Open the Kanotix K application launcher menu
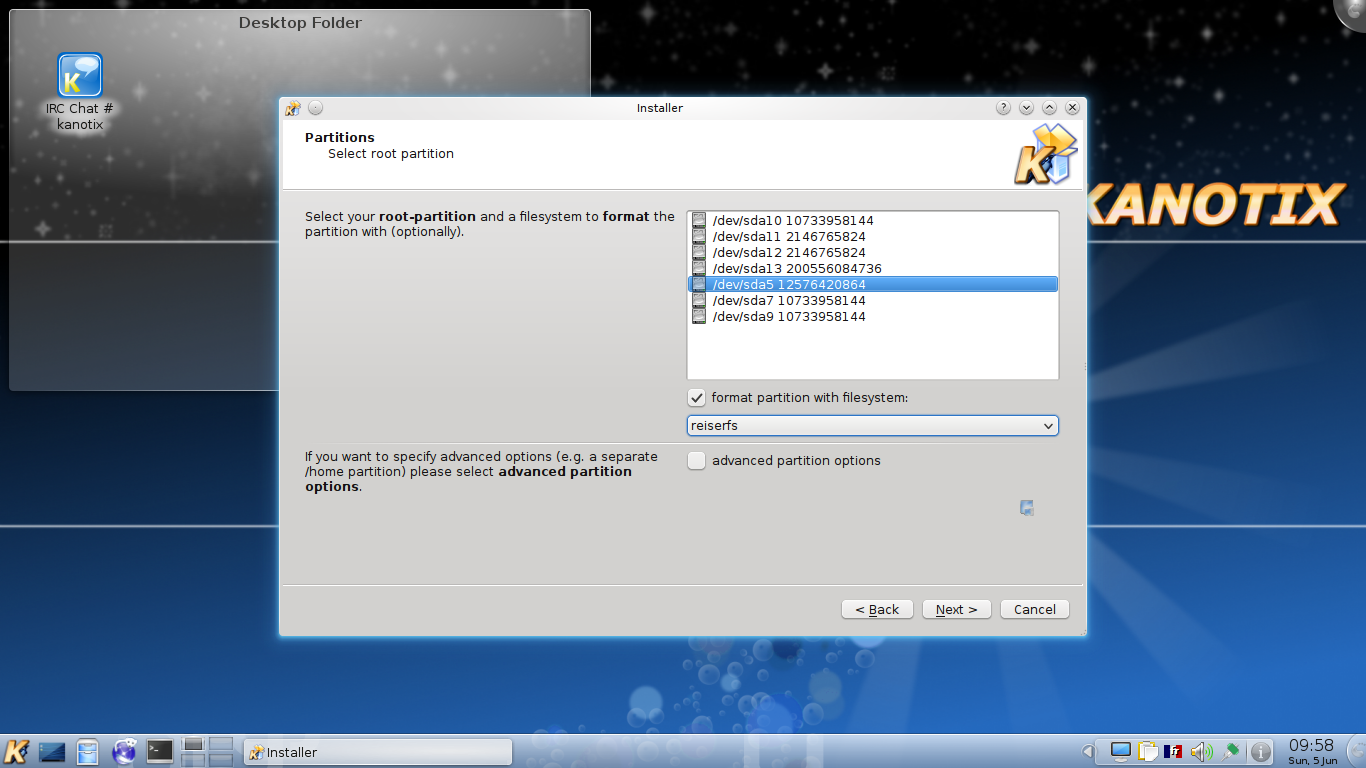Image resolution: width=1366 pixels, height=768 pixels. point(17,751)
